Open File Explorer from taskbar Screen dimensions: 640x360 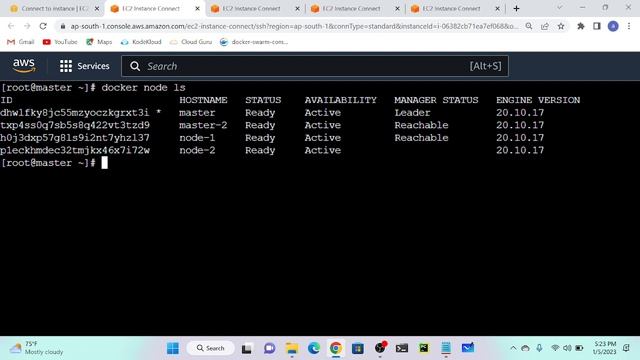[x=292, y=348]
